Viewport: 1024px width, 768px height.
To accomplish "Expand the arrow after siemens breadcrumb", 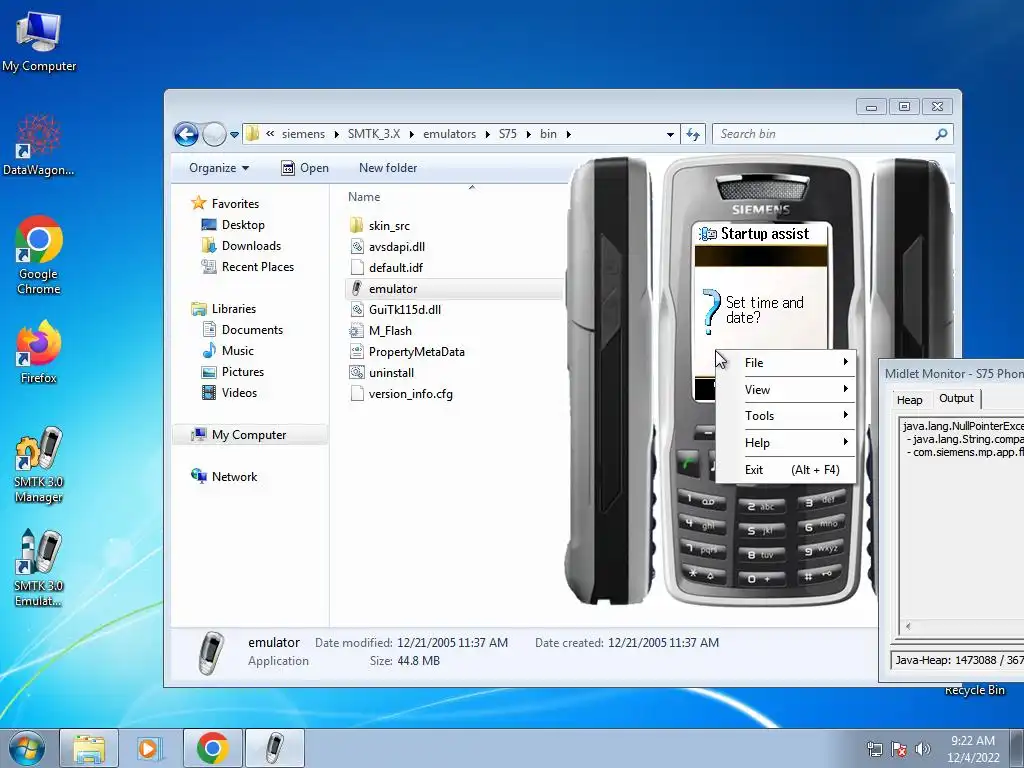I will point(336,135).
